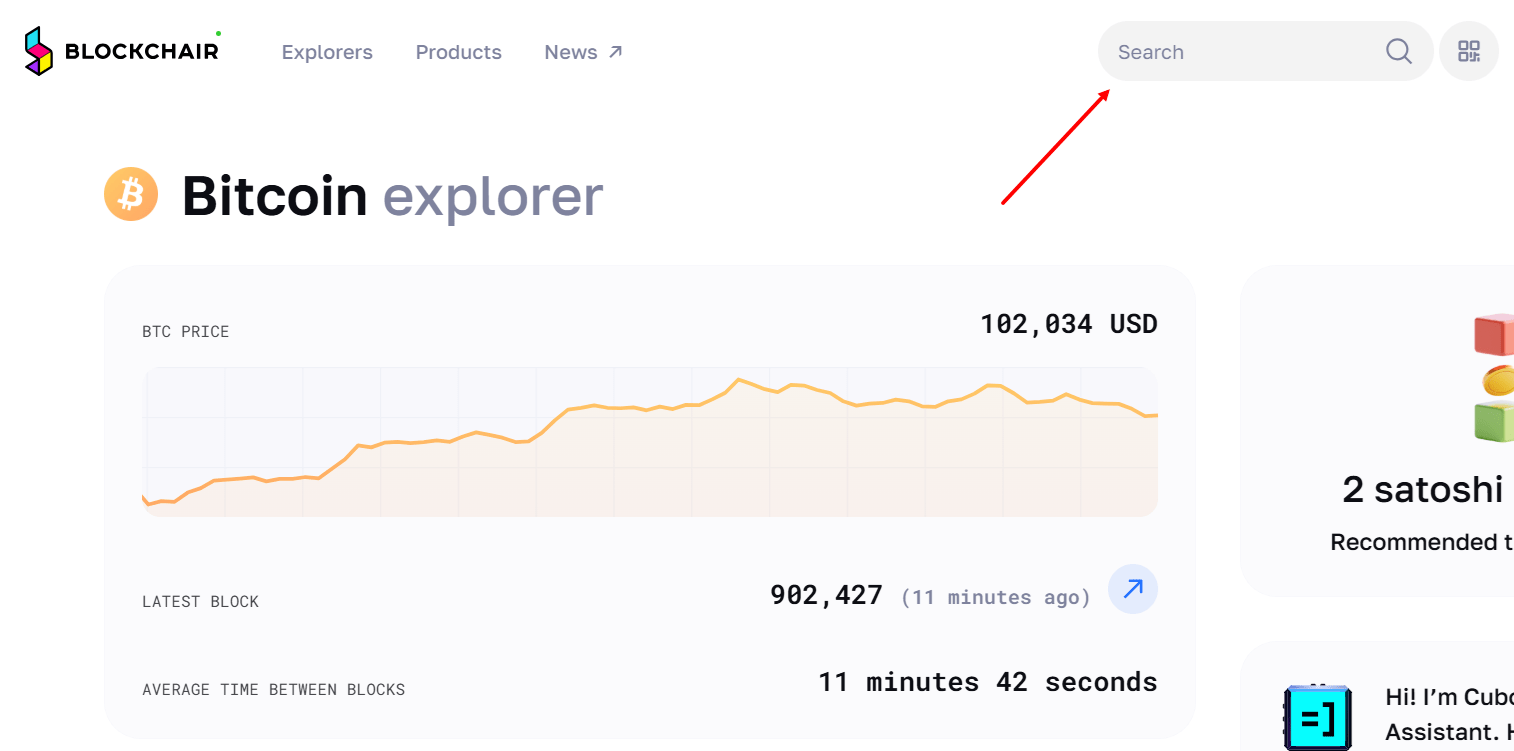Image resolution: width=1514 pixels, height=751 pixels.
Task: Click the '2 satoshi' fee text
Action: (1423, 490)
